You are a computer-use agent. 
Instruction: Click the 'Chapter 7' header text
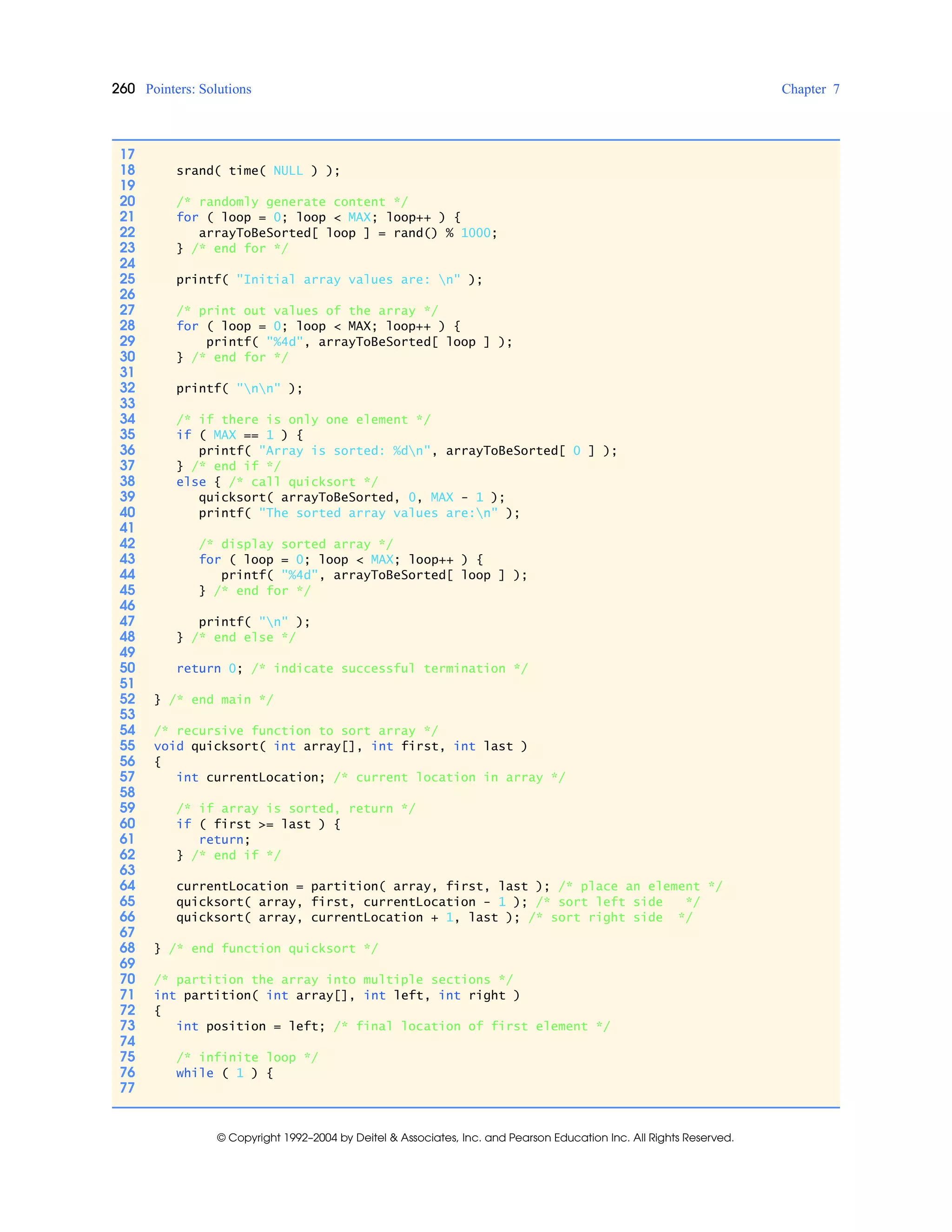(810, 89)
